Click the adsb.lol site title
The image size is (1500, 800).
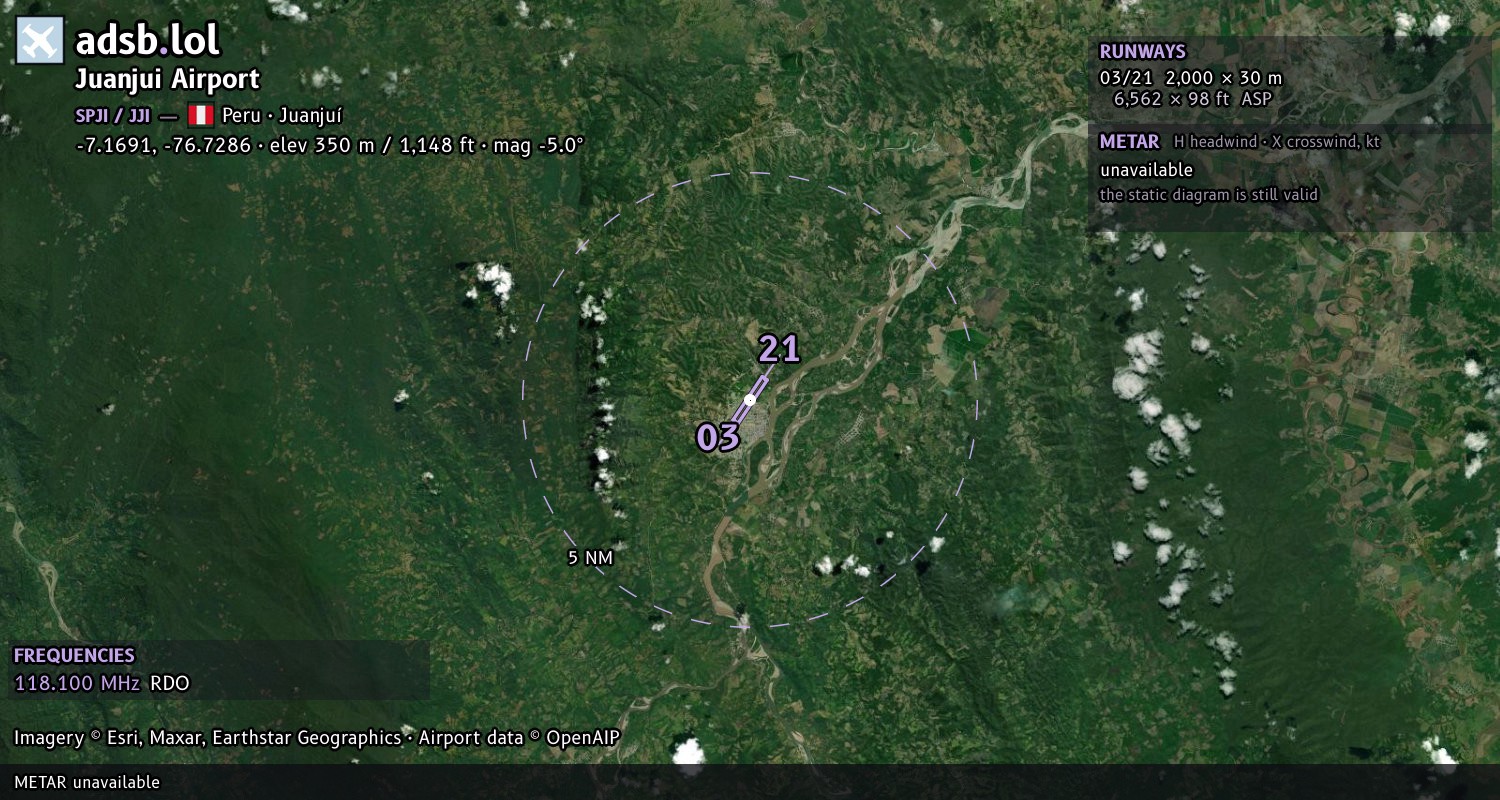coord(147,41)
